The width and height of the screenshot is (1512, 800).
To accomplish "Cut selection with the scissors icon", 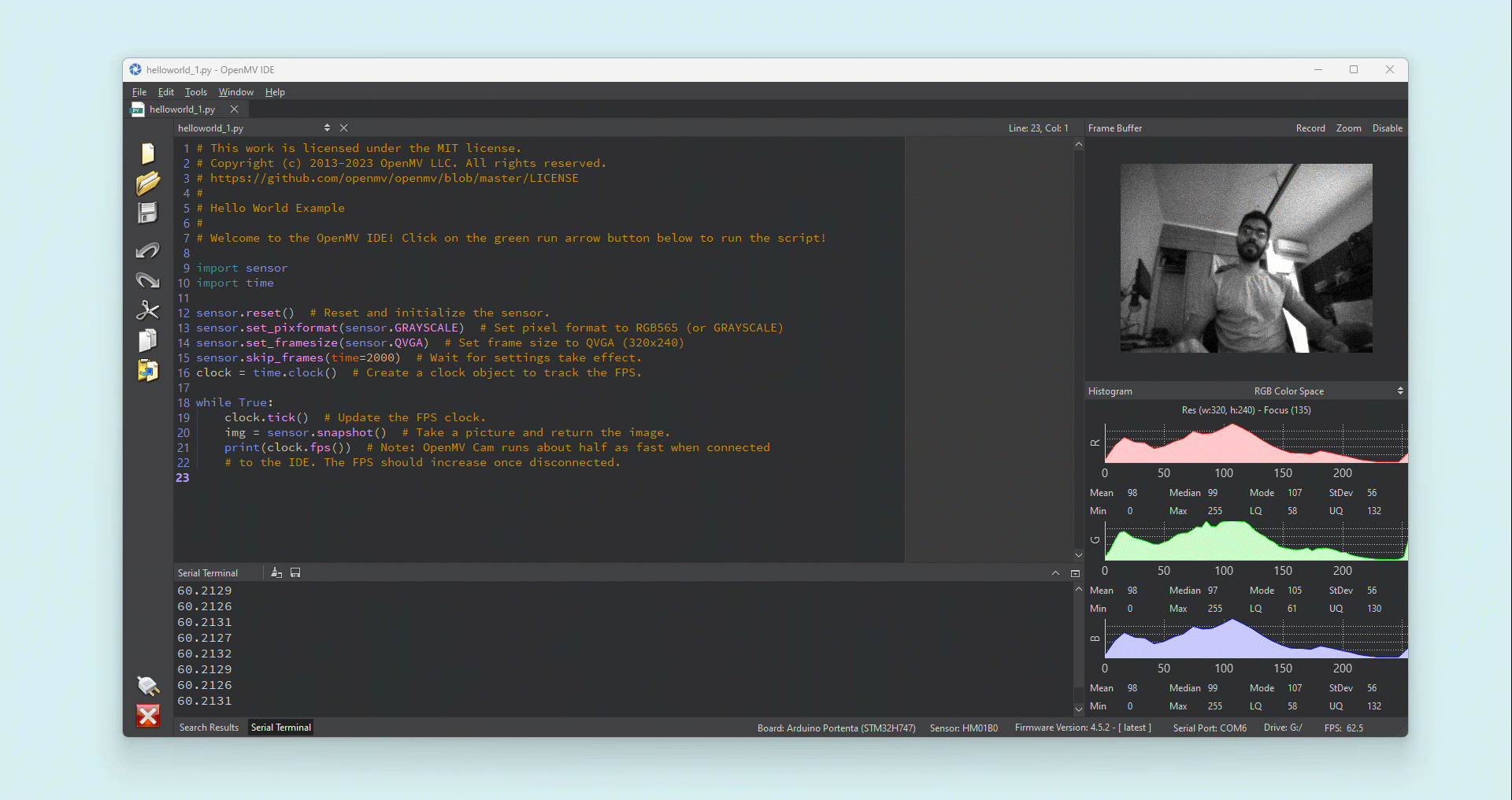I will [x=148, y=310].
